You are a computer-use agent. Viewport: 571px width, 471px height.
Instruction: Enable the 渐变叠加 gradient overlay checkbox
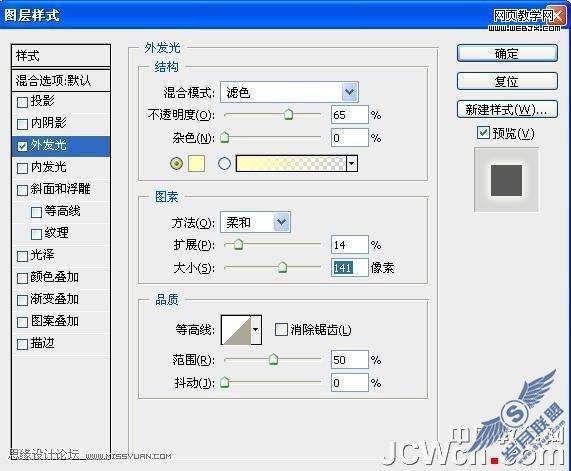[x=22, y=300]
